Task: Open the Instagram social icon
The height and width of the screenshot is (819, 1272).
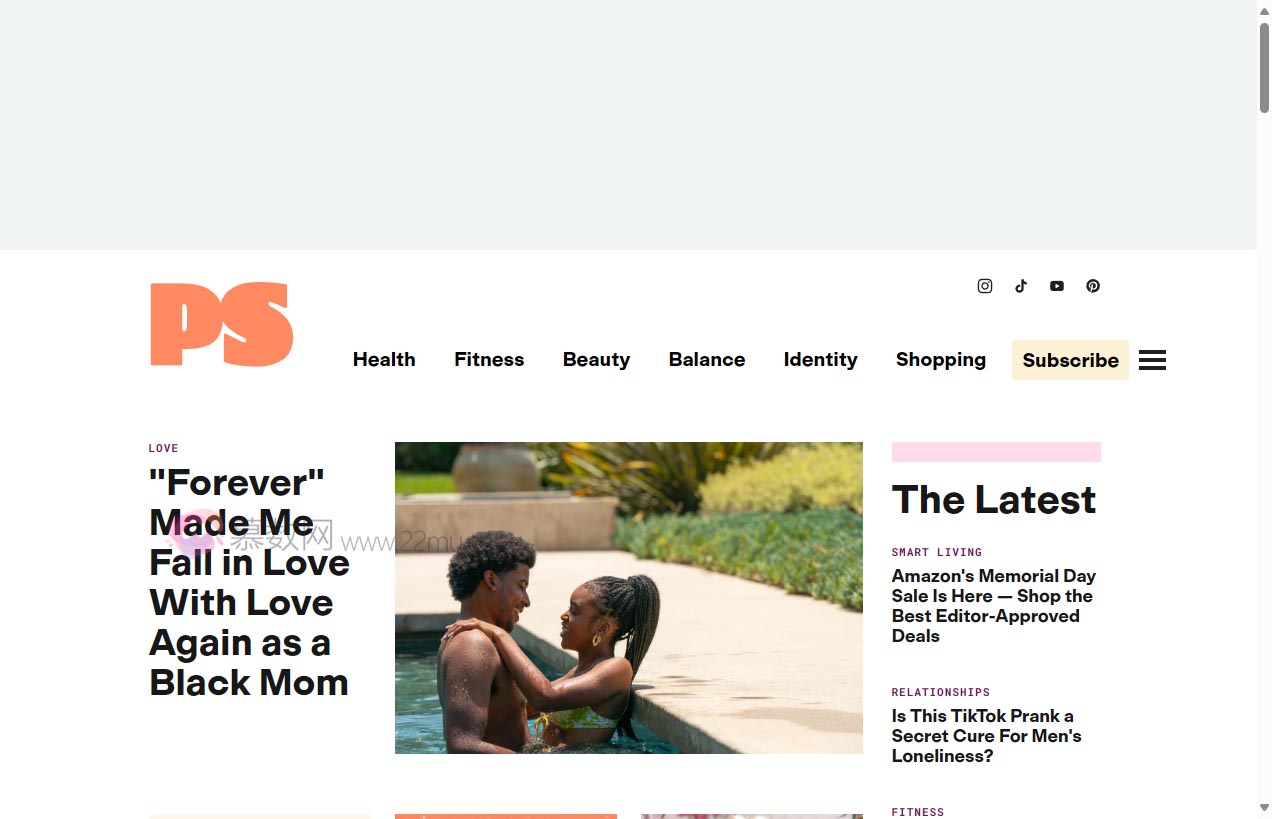Action: pyautogui.click(x=985, y=286)
